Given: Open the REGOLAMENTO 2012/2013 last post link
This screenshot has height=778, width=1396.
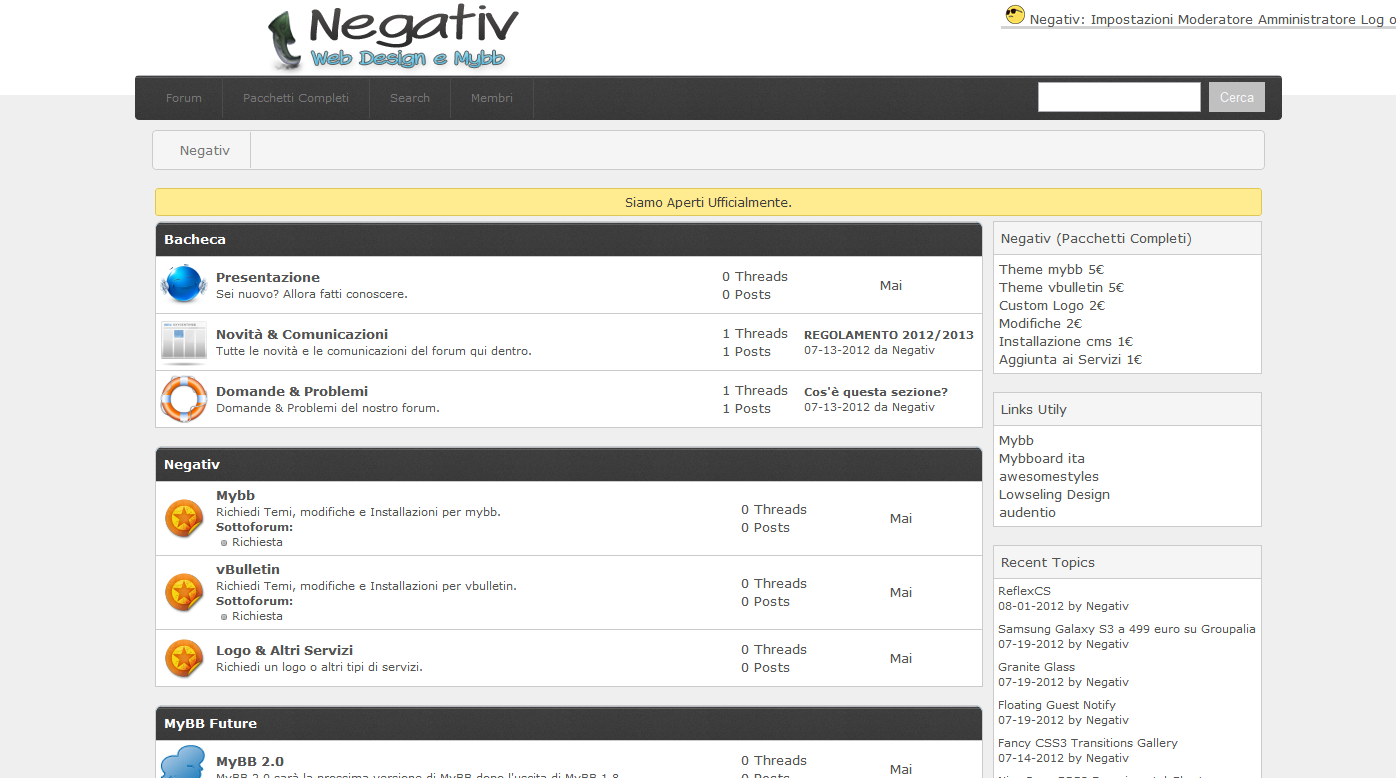Looking at the screenshot, I should [x=888, y=335].
